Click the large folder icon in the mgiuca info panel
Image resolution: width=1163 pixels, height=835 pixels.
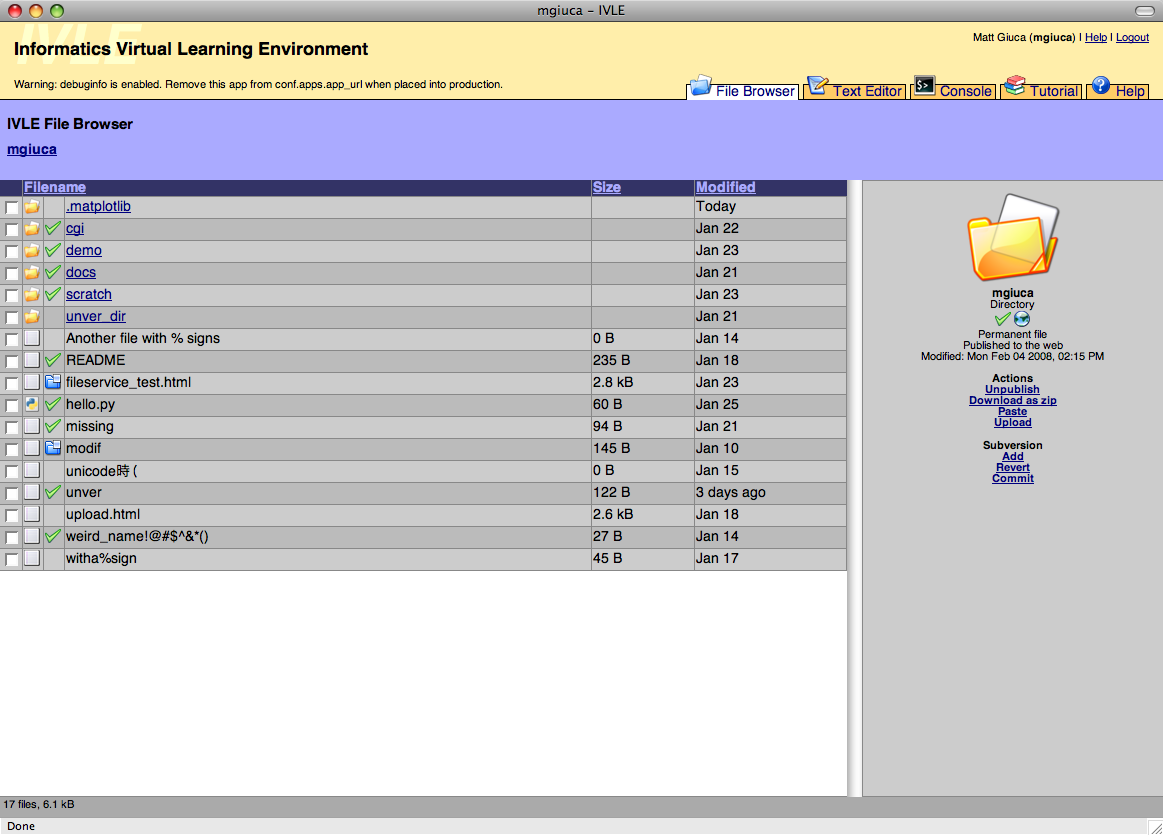coord(1013,237)
